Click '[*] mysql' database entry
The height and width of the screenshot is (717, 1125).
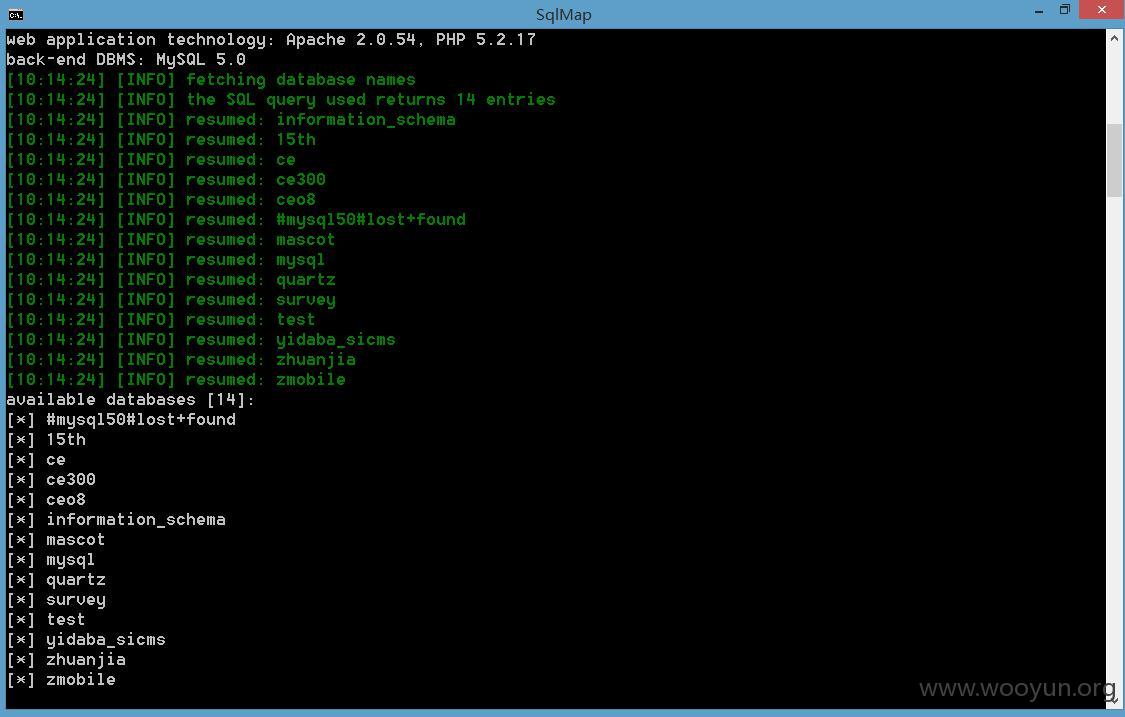tap(51, 560)
